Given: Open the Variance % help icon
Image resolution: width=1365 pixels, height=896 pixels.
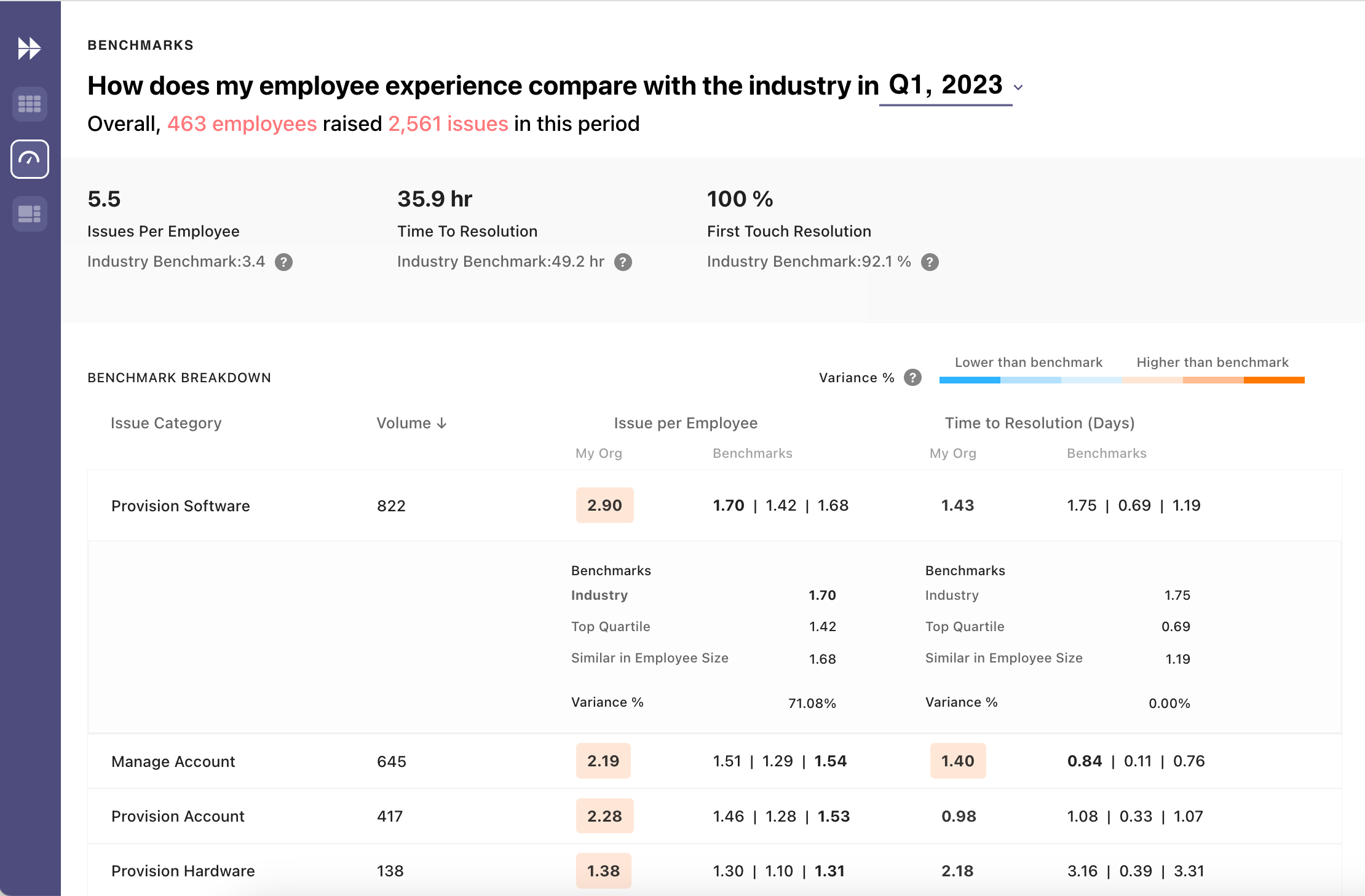Looking at the screenshot, I should click(x=912, y=377).
